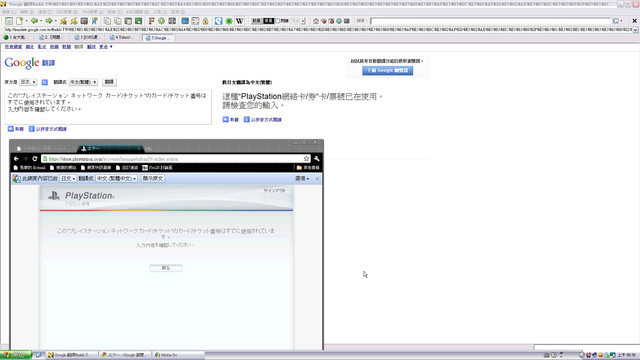Click the 戻る button on PlayStation page

point(166,268)
